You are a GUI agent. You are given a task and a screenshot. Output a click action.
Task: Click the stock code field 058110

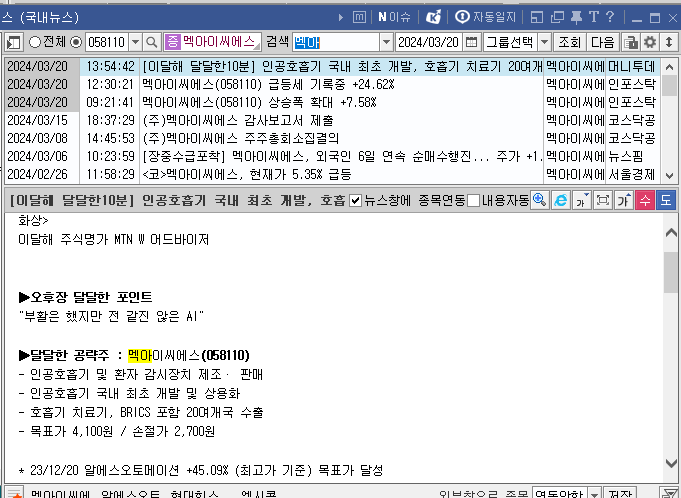click(107, 43)
